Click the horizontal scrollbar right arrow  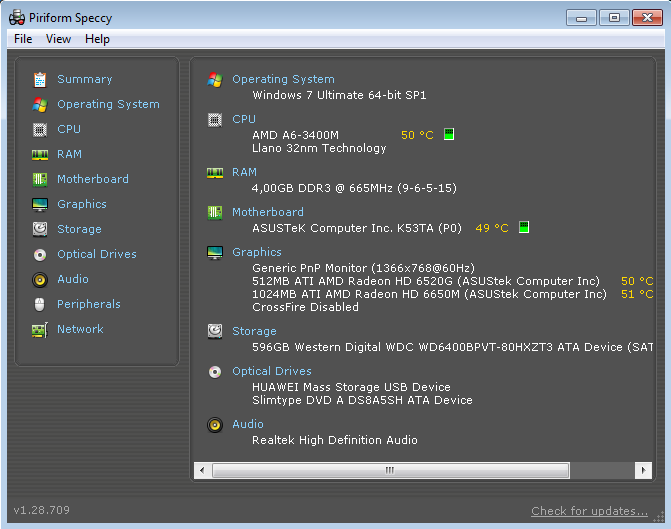point(643,470)
